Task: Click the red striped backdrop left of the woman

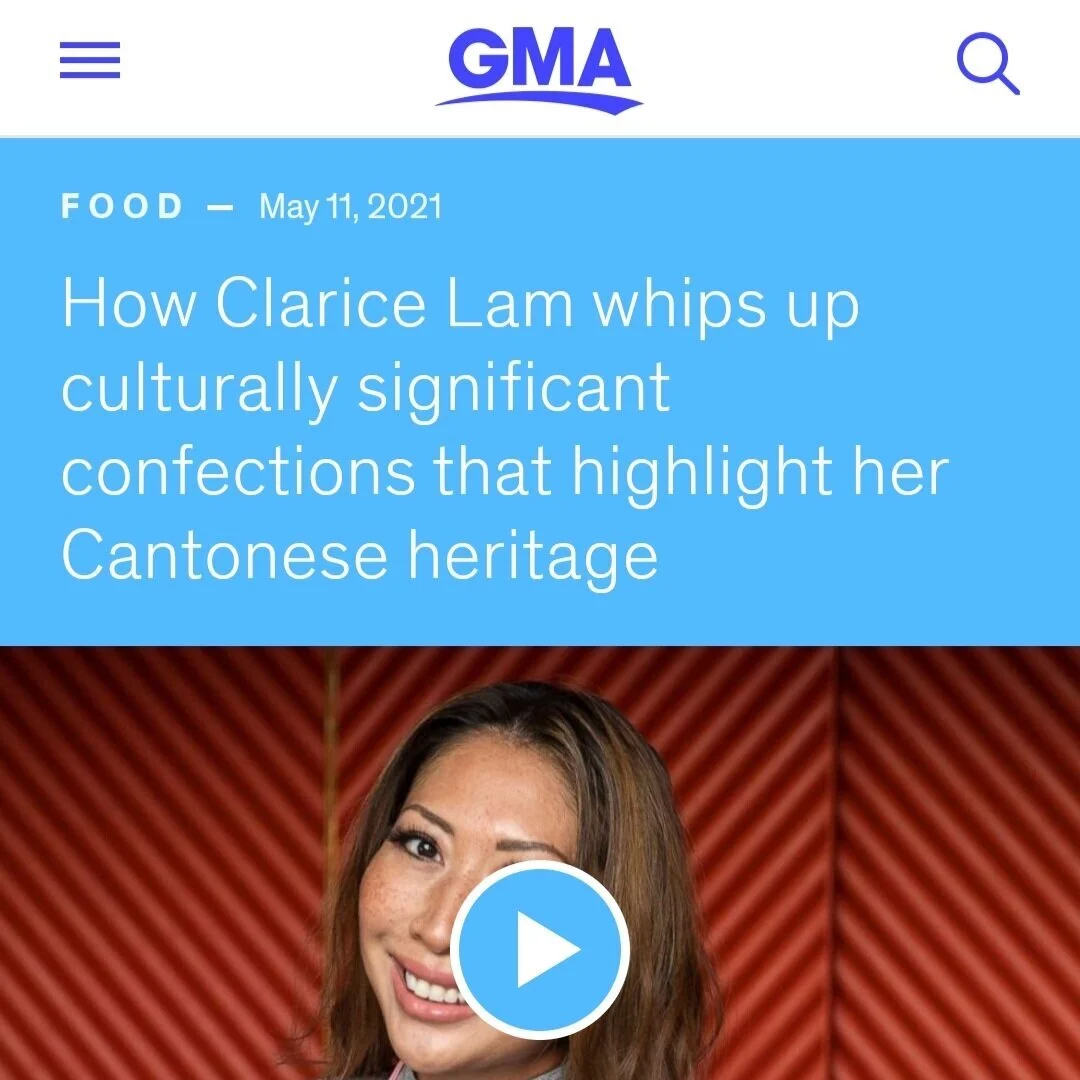Action: point(158,861)
